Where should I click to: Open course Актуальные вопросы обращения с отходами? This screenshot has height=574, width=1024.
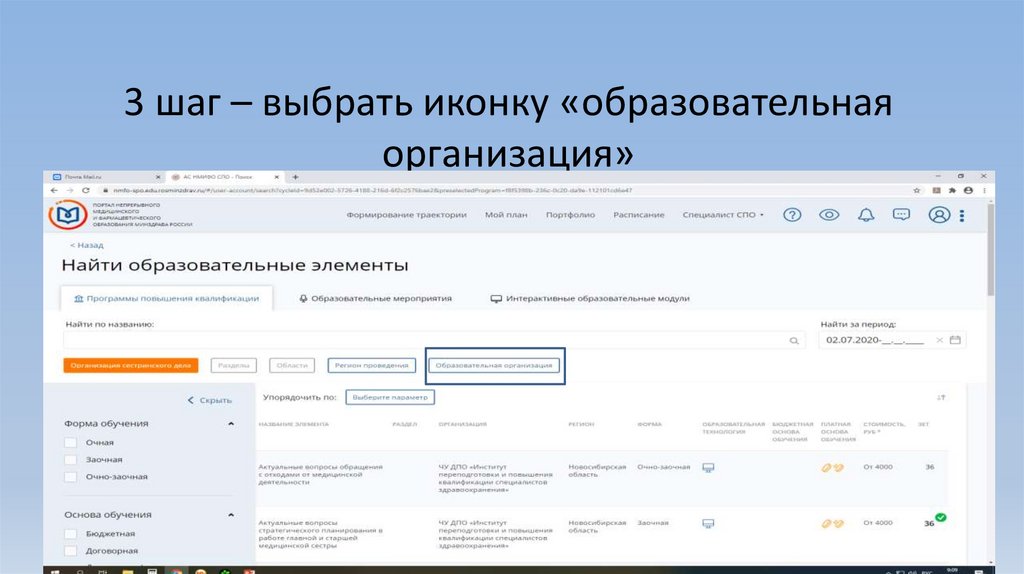(320, 475)
